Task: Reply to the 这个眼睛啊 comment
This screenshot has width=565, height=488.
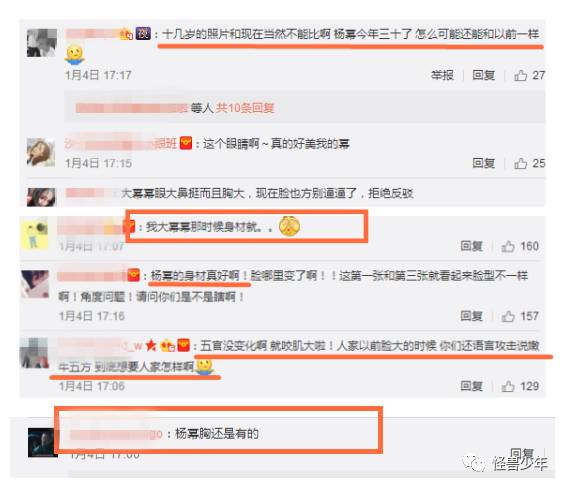Action: pos(484,163)
